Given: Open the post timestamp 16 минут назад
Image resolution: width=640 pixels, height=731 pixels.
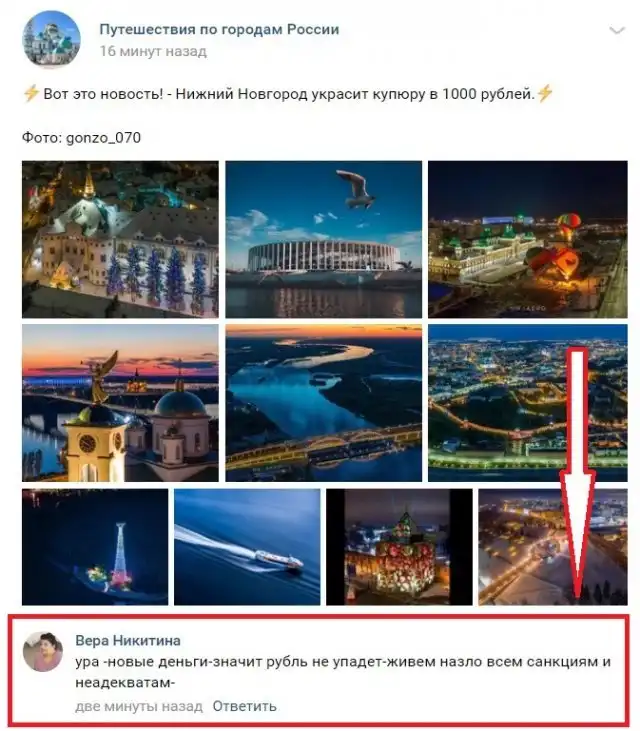Looking at the screenshot, I should point(153,51).
